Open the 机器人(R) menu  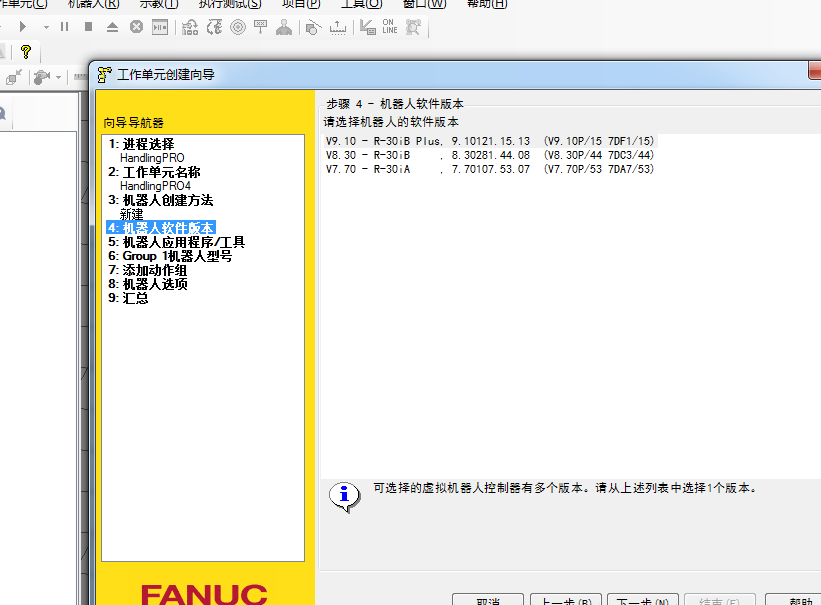click(94, 4)
